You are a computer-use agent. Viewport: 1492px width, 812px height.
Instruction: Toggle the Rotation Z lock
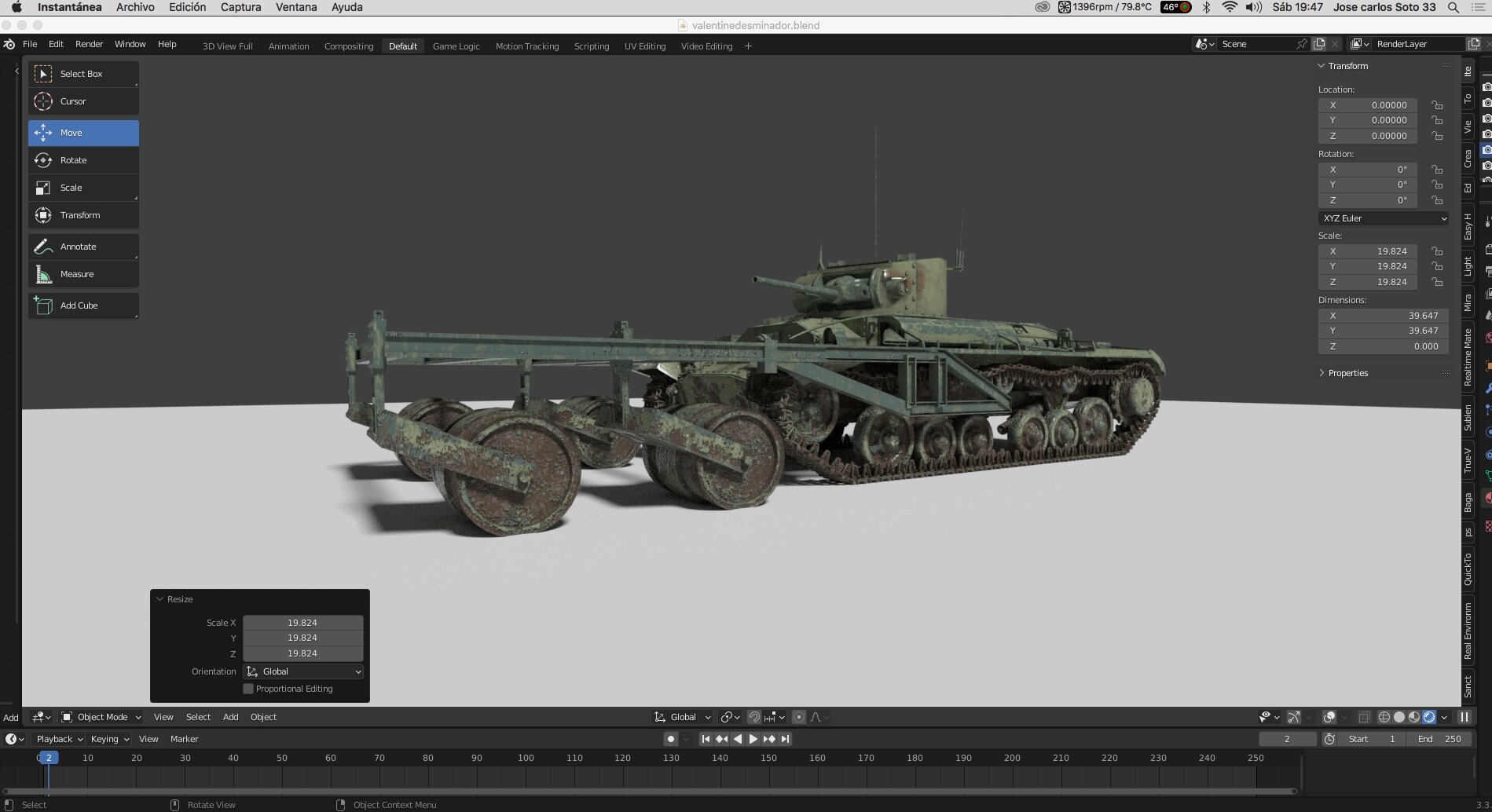pyautogui.click(x=1437, y=200)
